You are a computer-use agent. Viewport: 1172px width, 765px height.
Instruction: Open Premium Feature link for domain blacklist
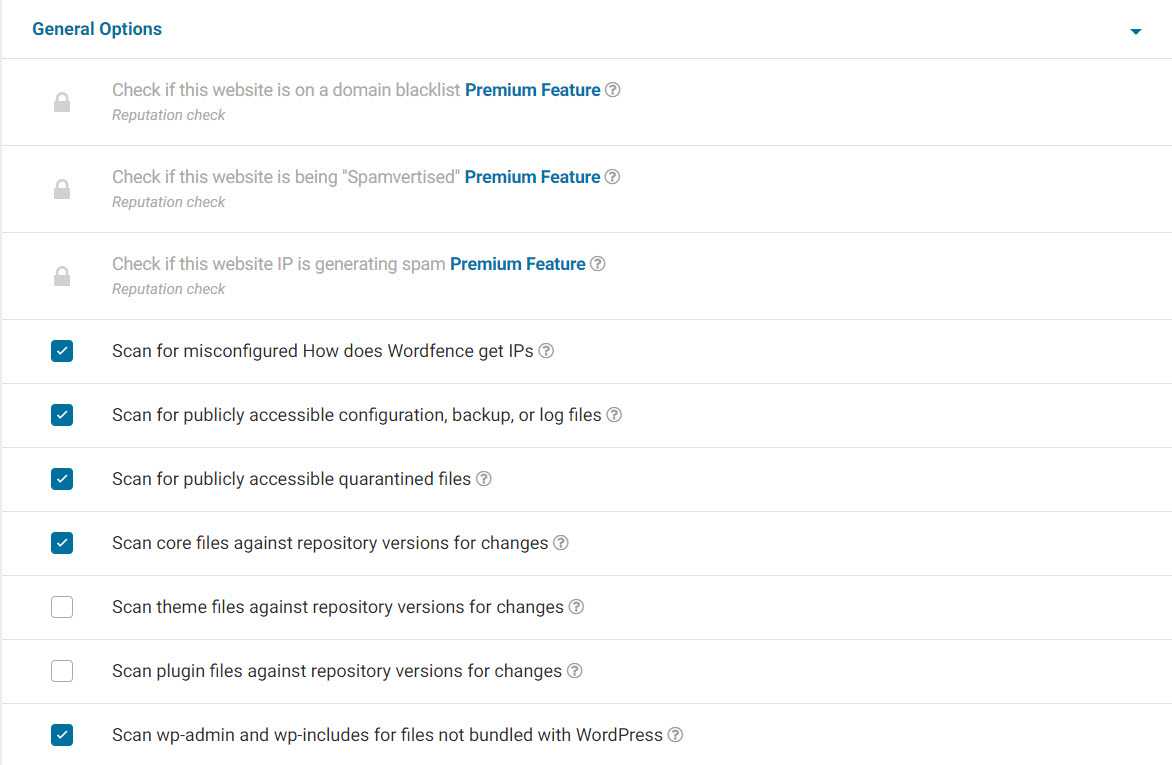[x=532, y=90]
